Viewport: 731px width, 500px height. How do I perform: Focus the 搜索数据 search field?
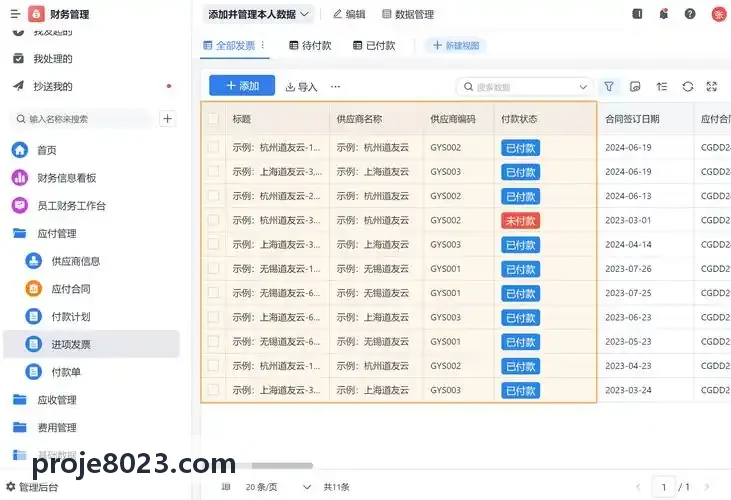point(524,87)
